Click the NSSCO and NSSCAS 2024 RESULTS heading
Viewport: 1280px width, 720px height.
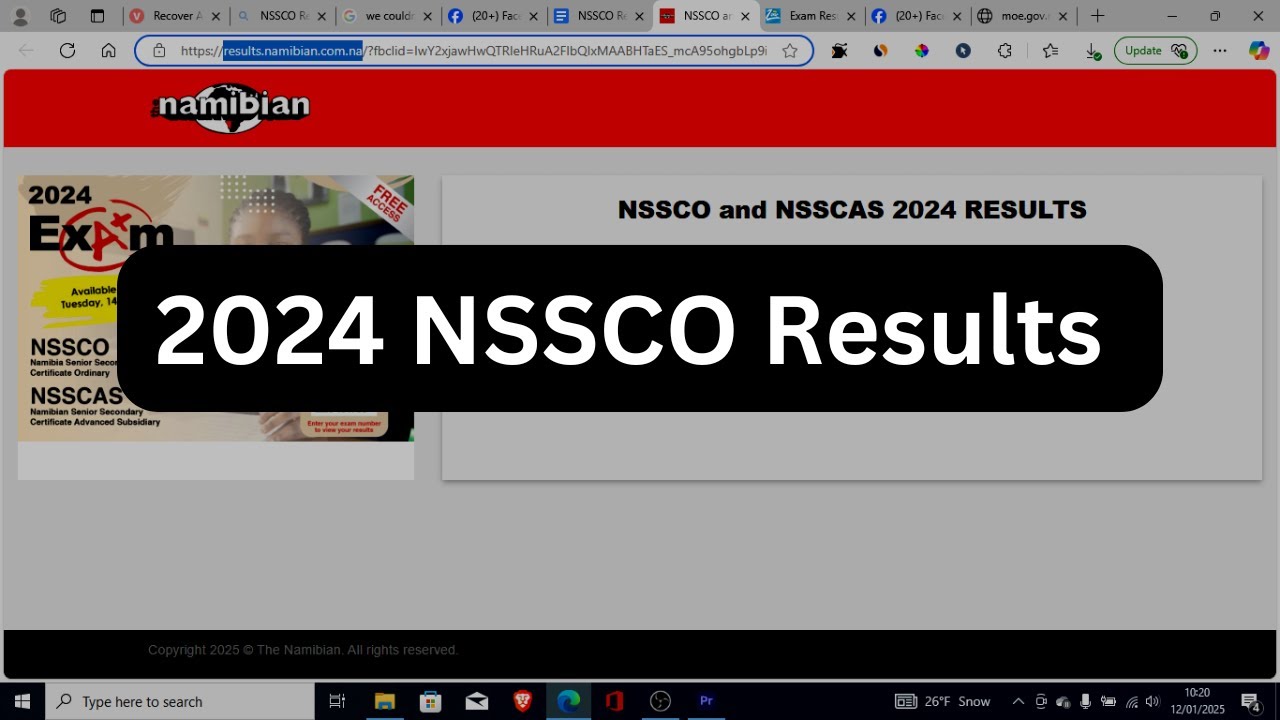(x=852, y=210)
